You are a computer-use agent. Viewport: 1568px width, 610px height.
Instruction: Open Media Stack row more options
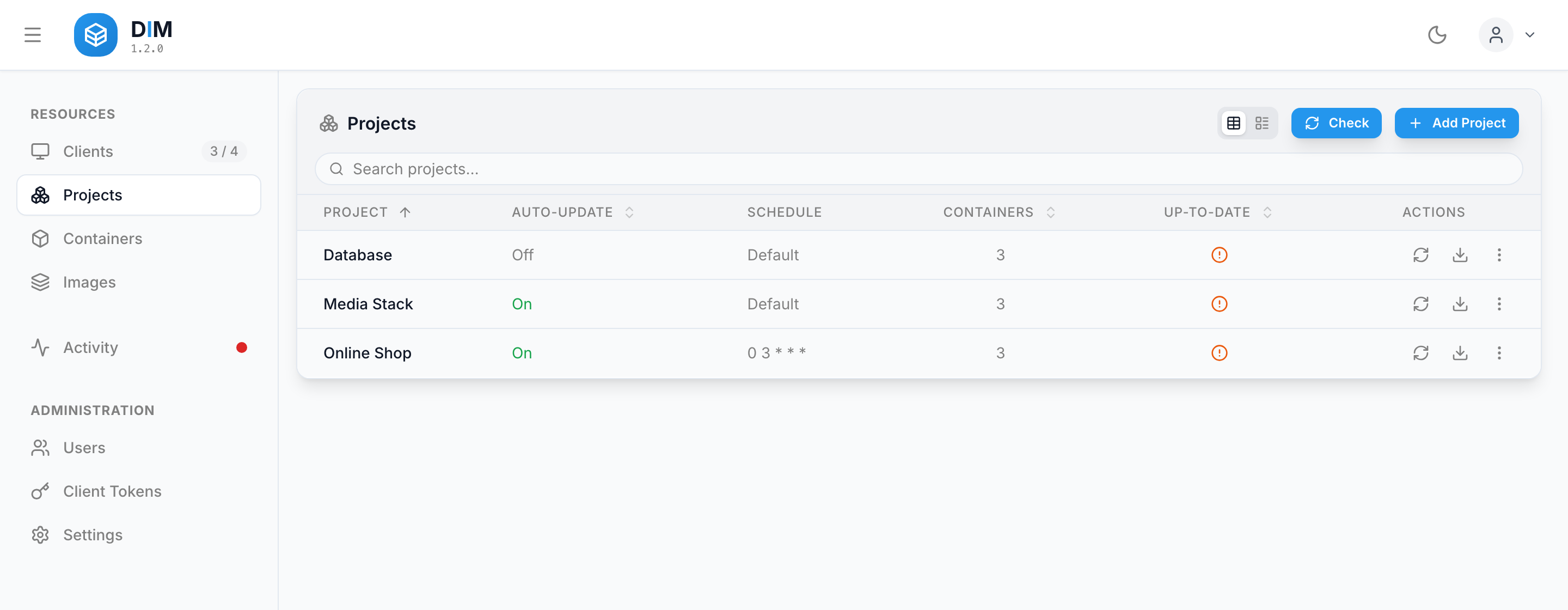pyautogui.click(x=1499, y=304)
